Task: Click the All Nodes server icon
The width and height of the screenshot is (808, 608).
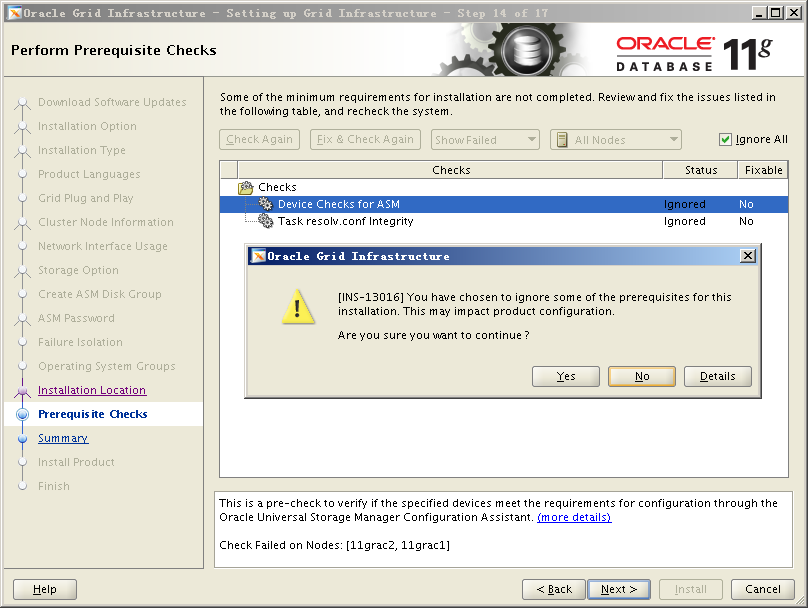Action: click(561, 140)
